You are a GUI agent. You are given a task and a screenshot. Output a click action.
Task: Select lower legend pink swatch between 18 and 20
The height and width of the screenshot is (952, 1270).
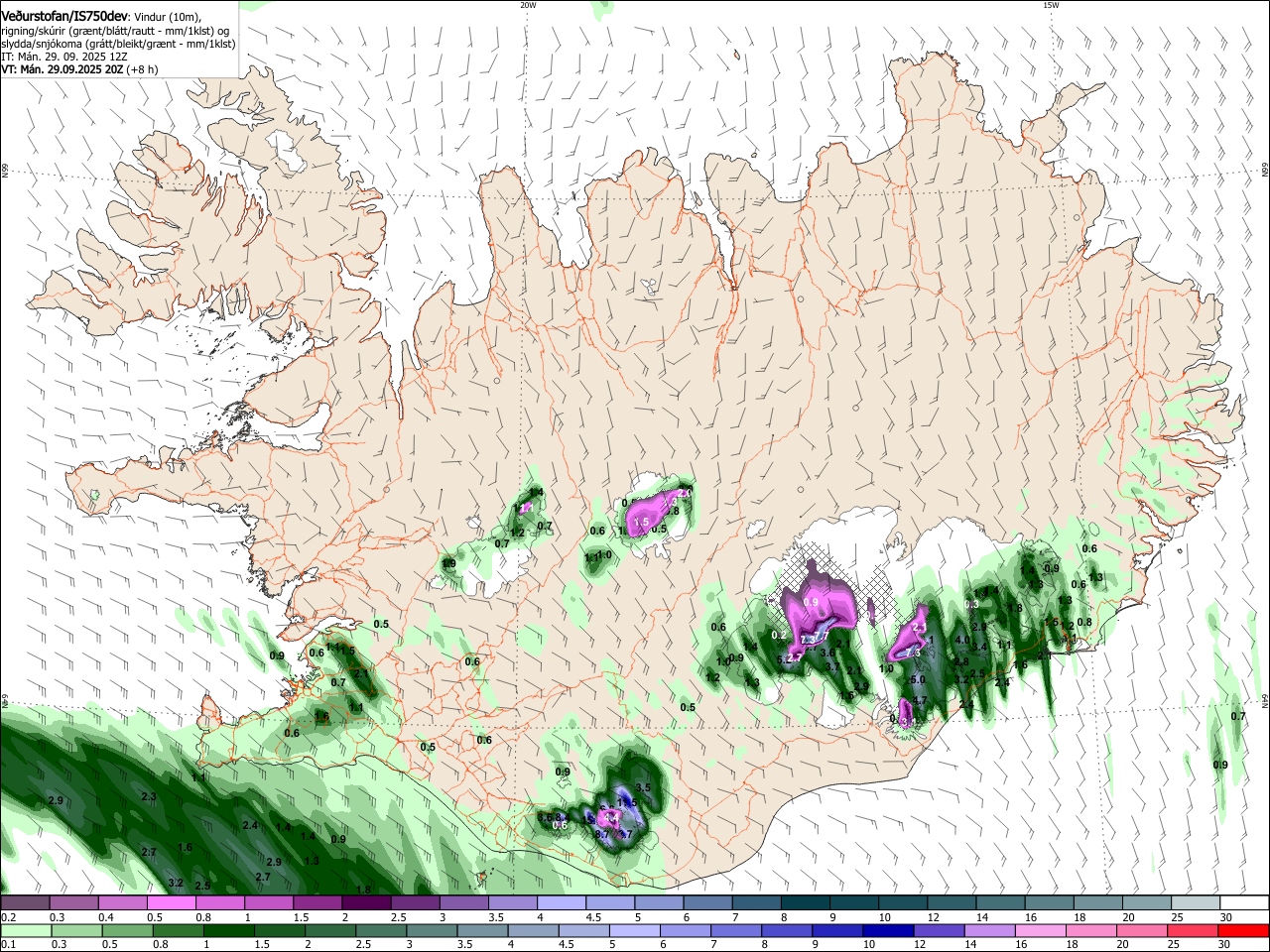pyautogui.click(x=1094, y=930)
